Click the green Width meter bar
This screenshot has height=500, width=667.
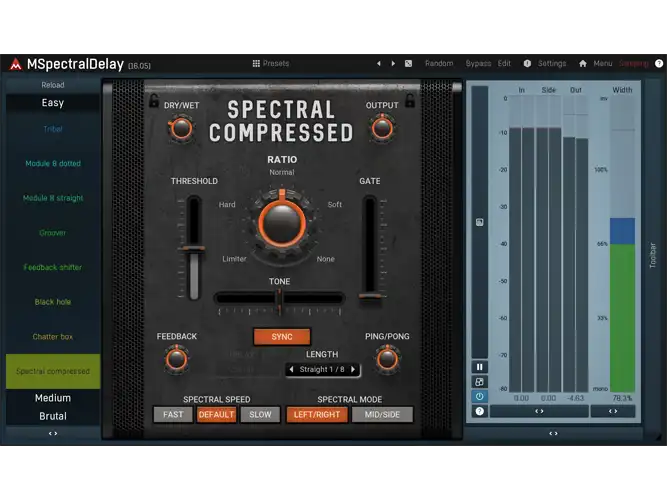(x=622, y=317)
